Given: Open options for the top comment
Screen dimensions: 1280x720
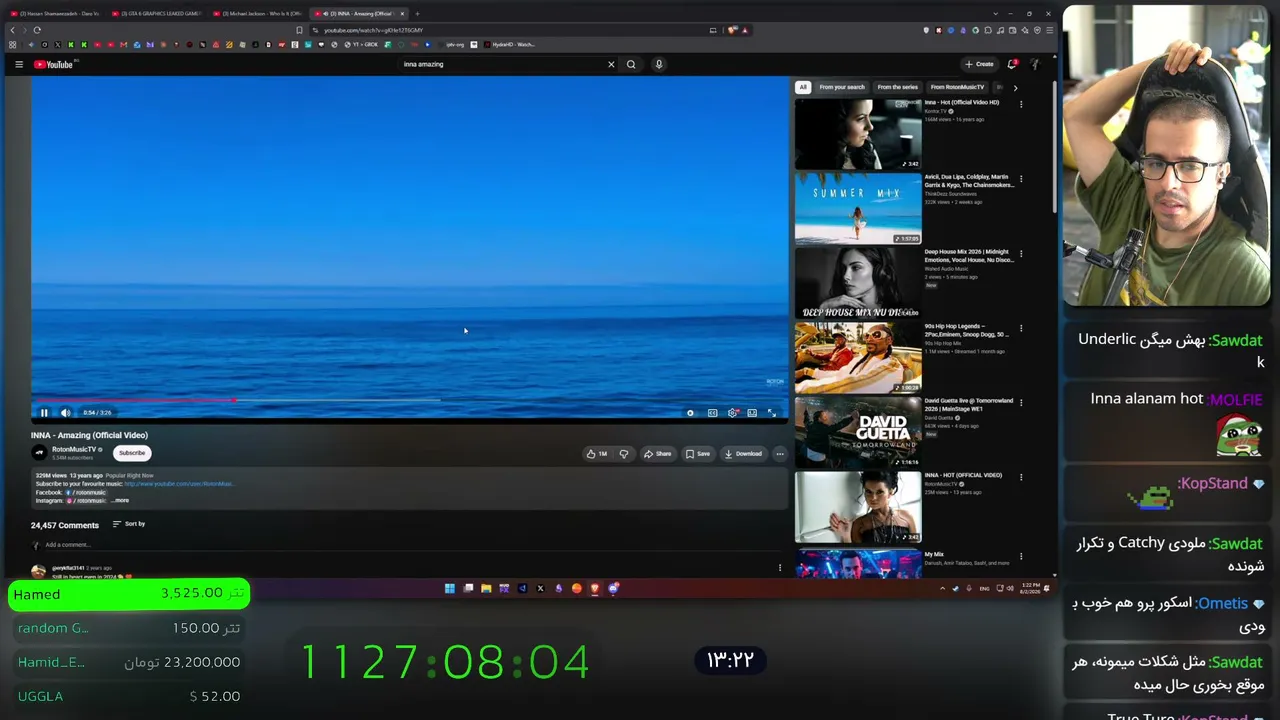Looking at the screenshot, I should [780, 568].
